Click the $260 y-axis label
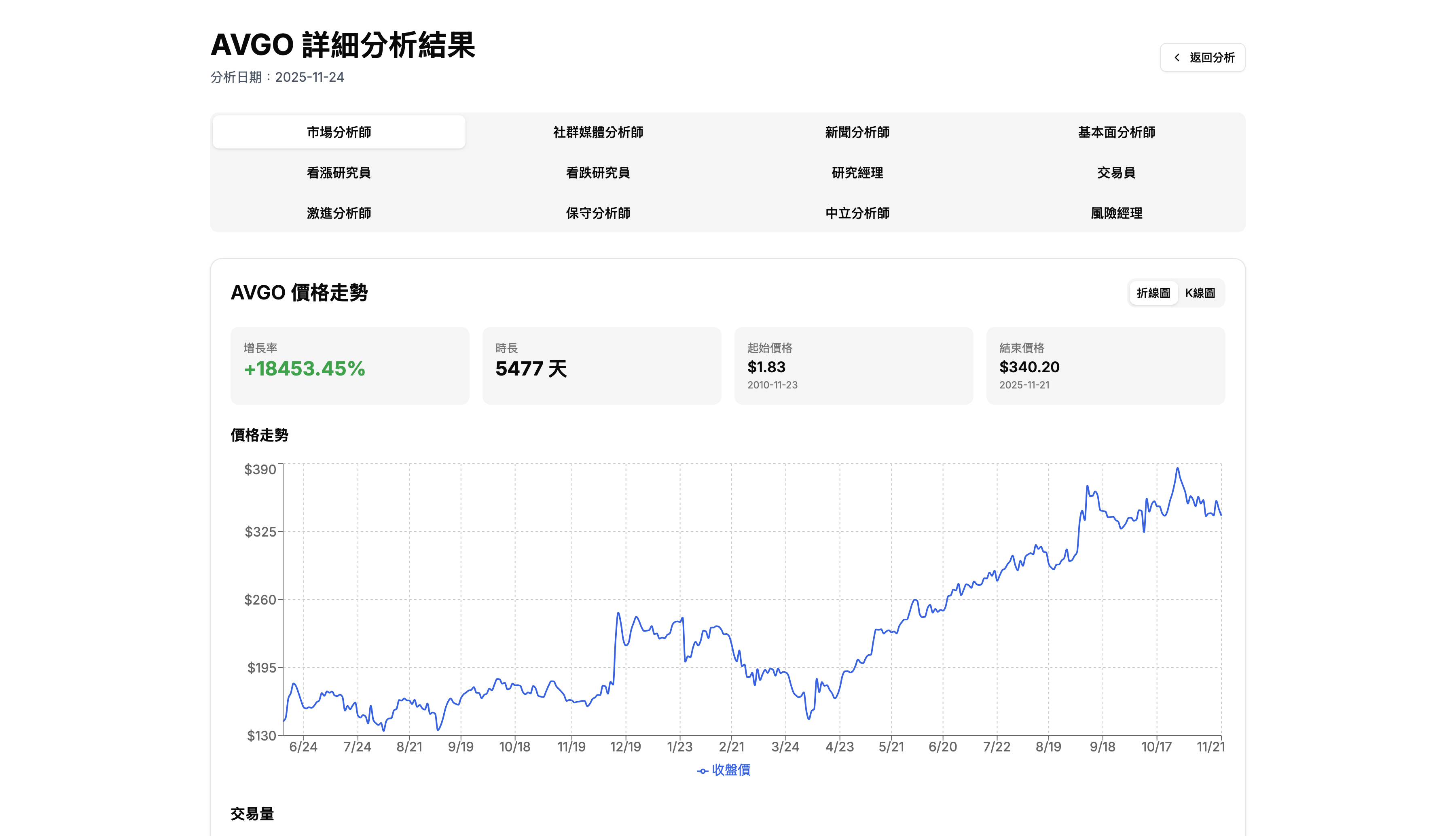This screenshot has height=836, width=1456. coord(260,600)
